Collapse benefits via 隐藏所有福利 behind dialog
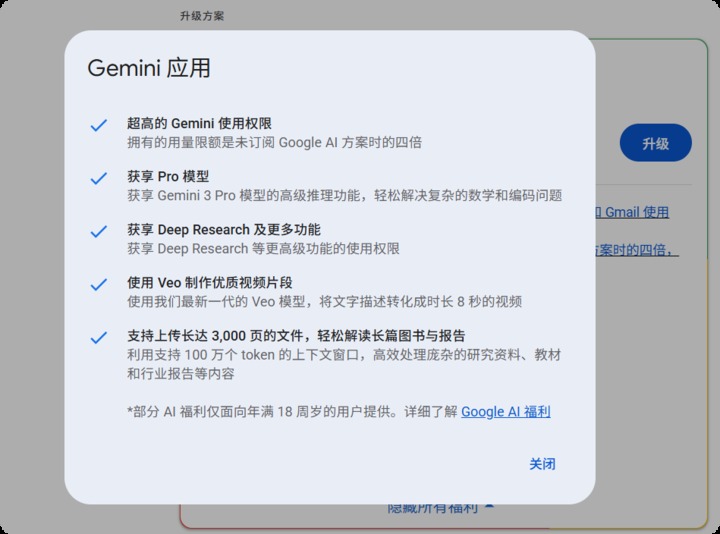 (441, 507)
